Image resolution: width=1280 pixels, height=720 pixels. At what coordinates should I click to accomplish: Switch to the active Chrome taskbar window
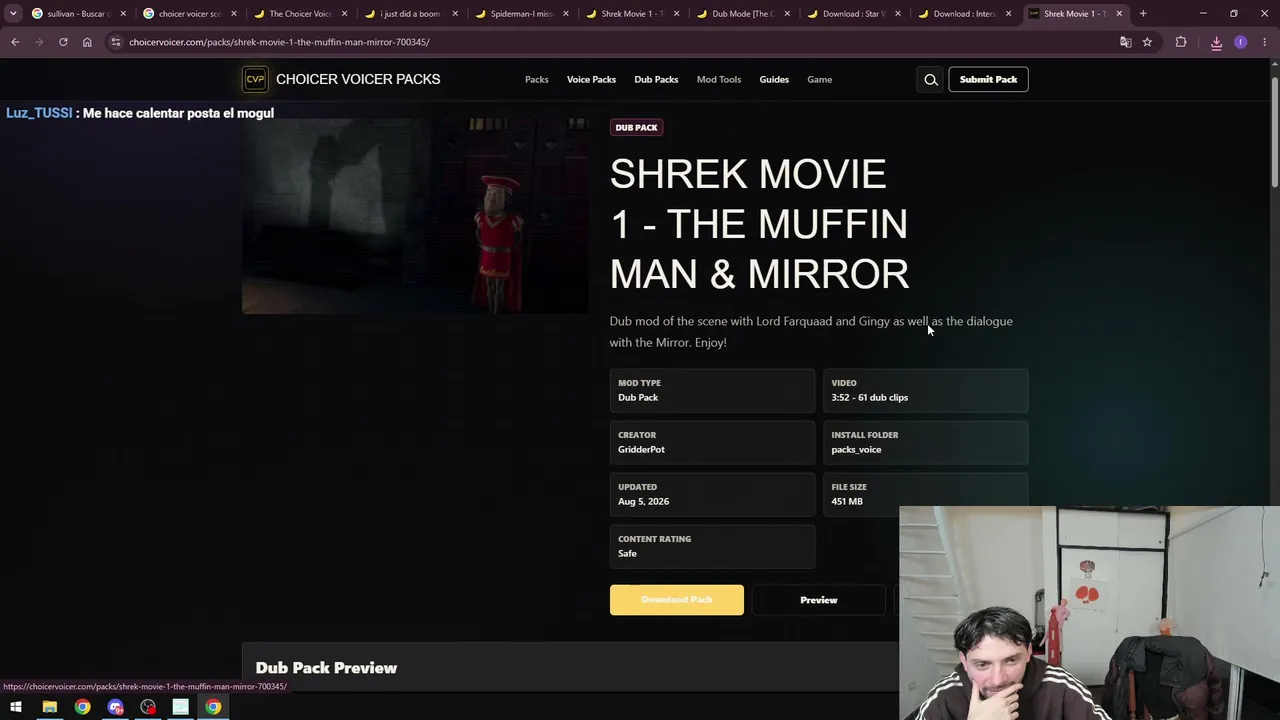pyautogui.click(x=213, y=707)
